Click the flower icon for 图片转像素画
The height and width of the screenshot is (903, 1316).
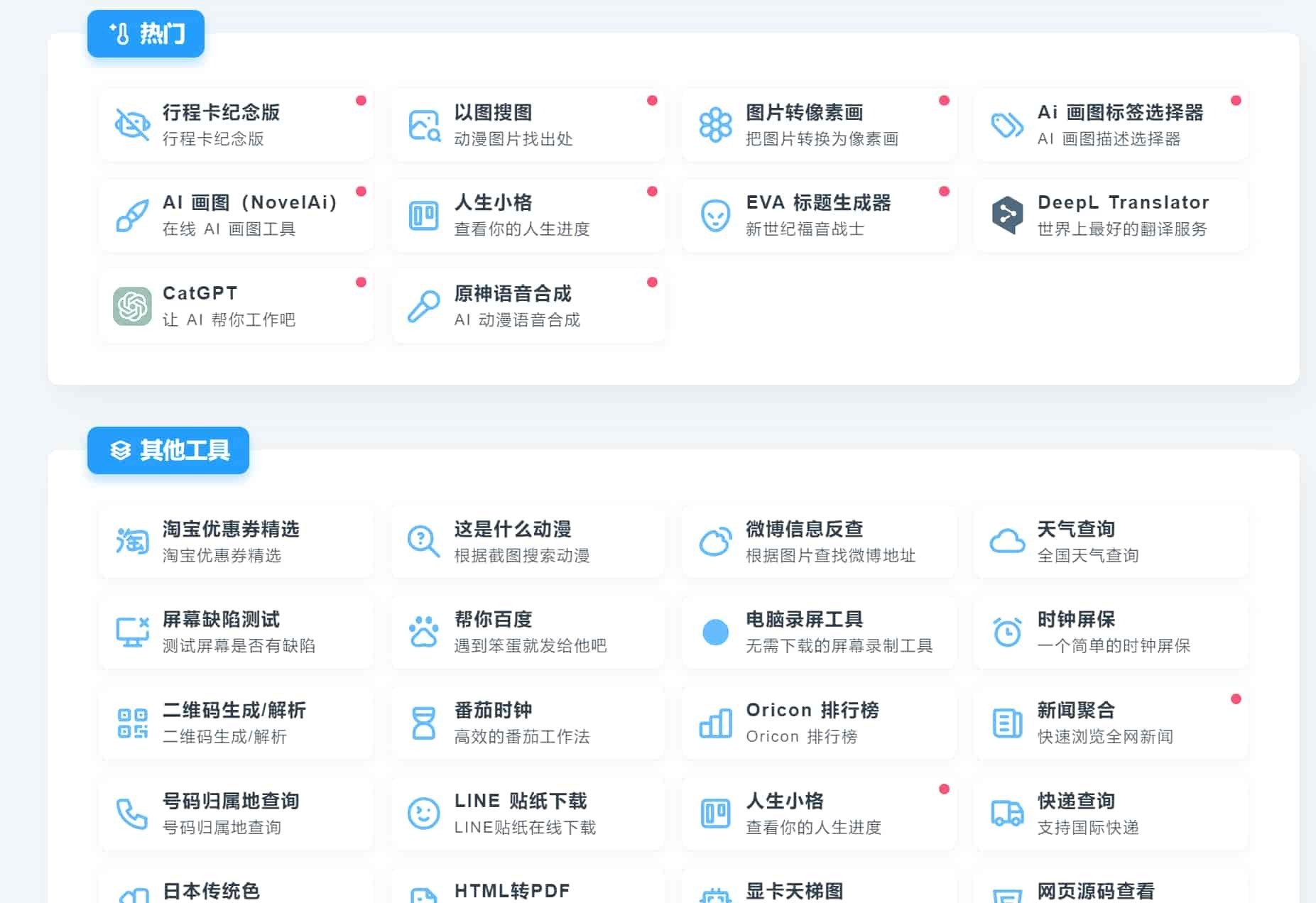pos(715,125)
